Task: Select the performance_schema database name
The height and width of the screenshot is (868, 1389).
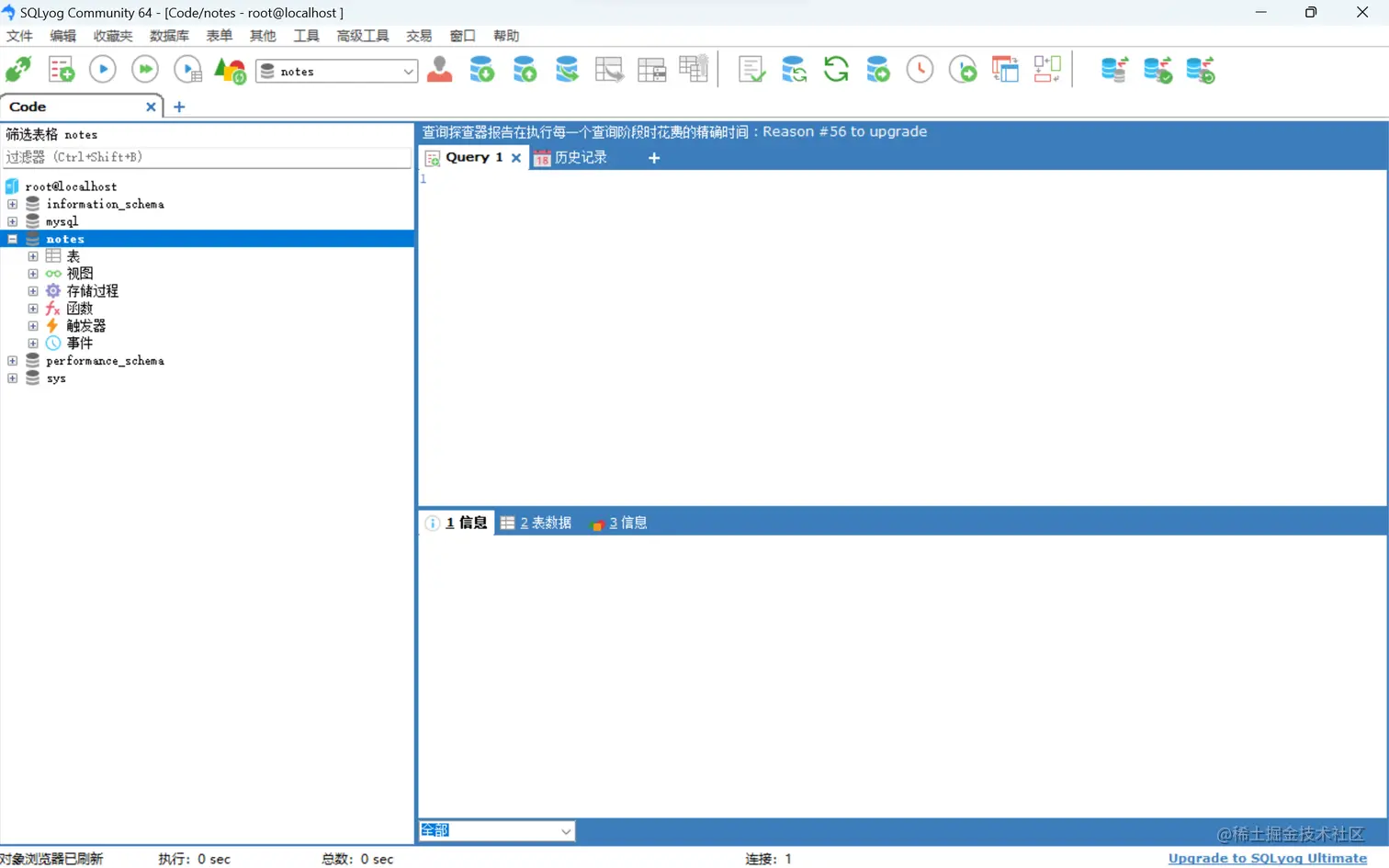Action: pos(106,361)
